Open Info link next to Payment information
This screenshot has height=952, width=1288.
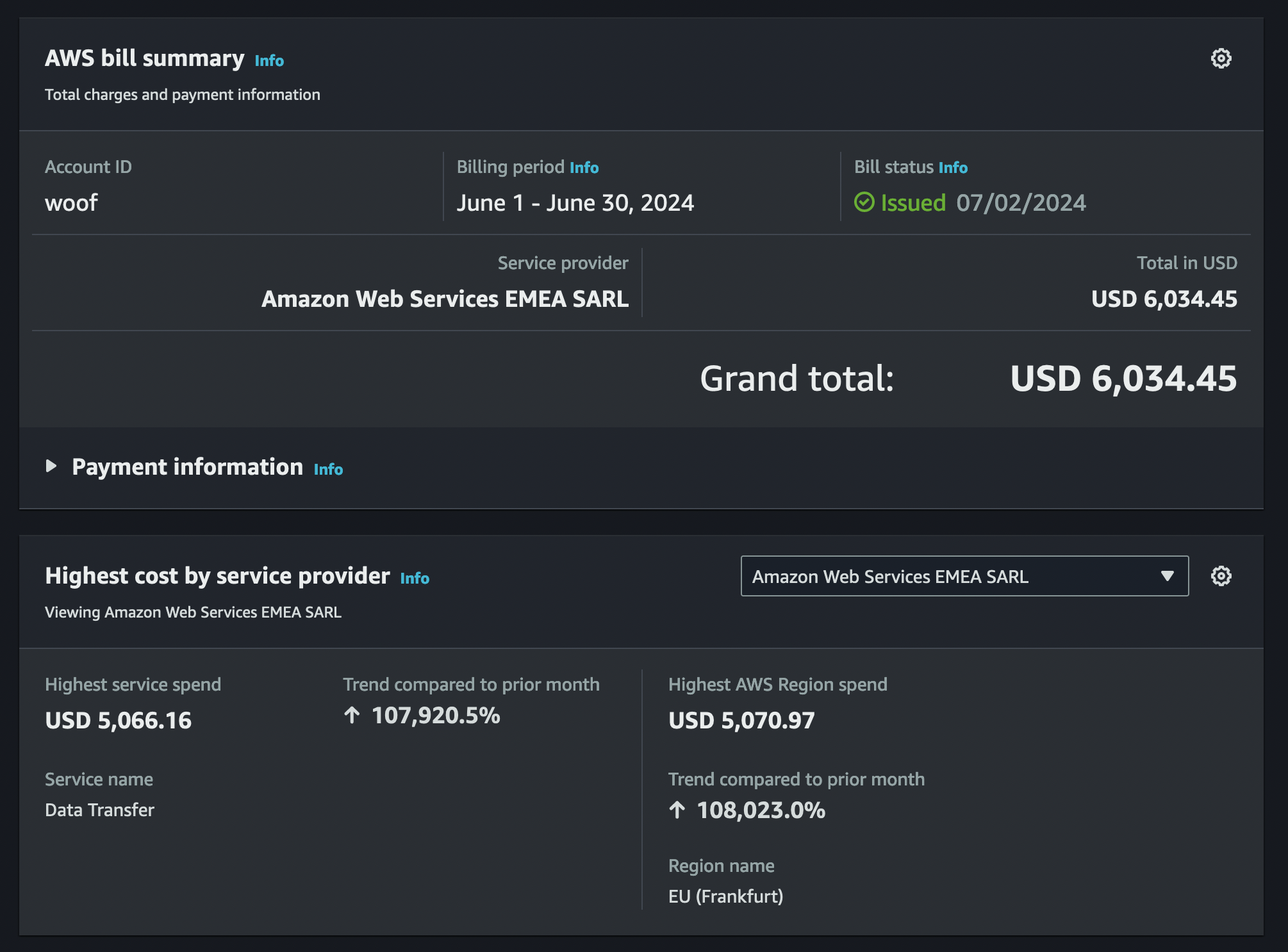(x=328, y=469)
